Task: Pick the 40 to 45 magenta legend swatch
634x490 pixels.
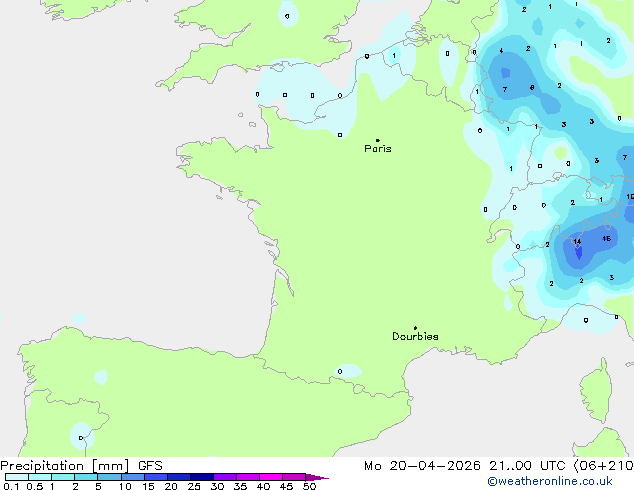Action: tap(271, 477)
